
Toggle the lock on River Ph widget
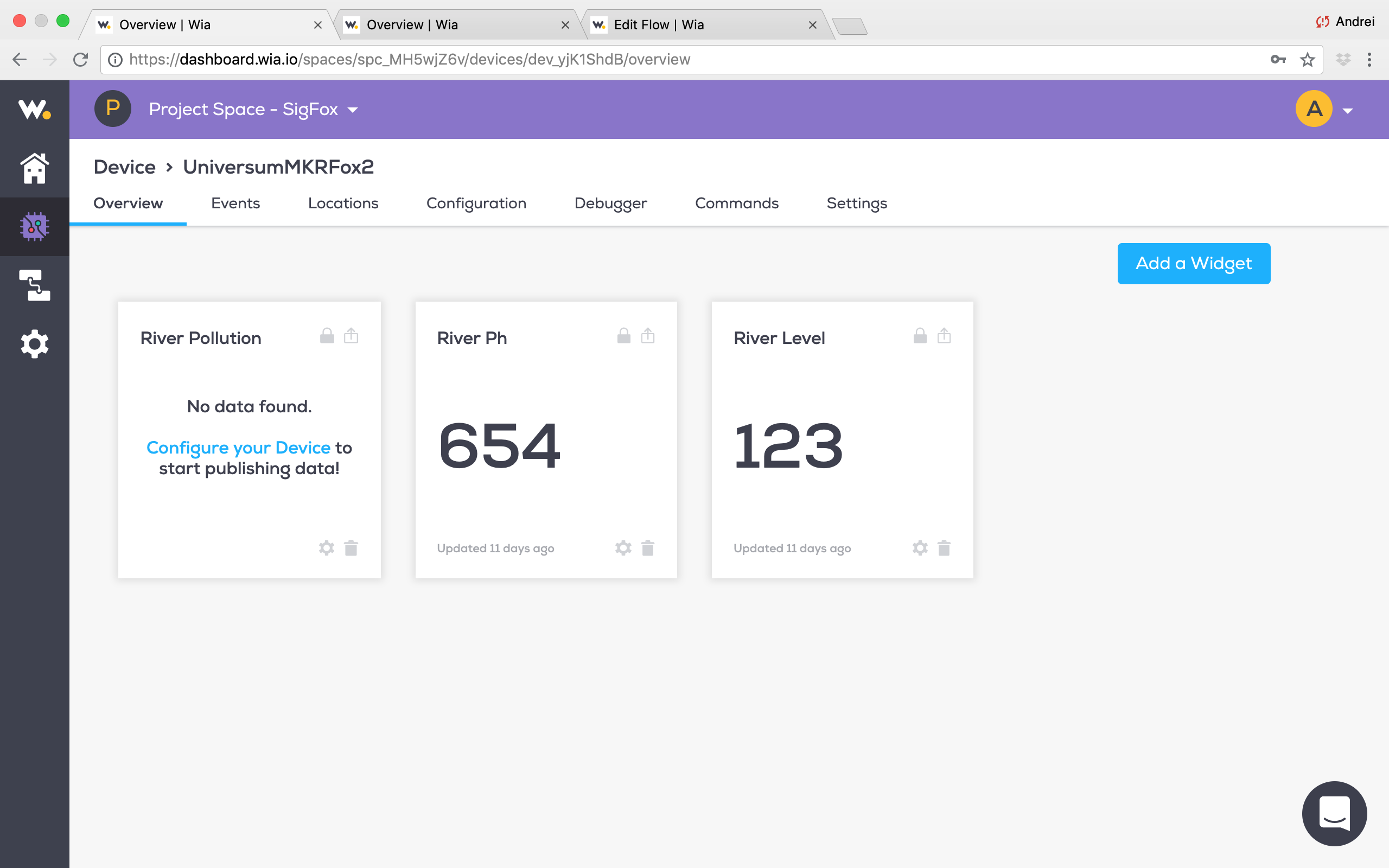click(624, 336)
